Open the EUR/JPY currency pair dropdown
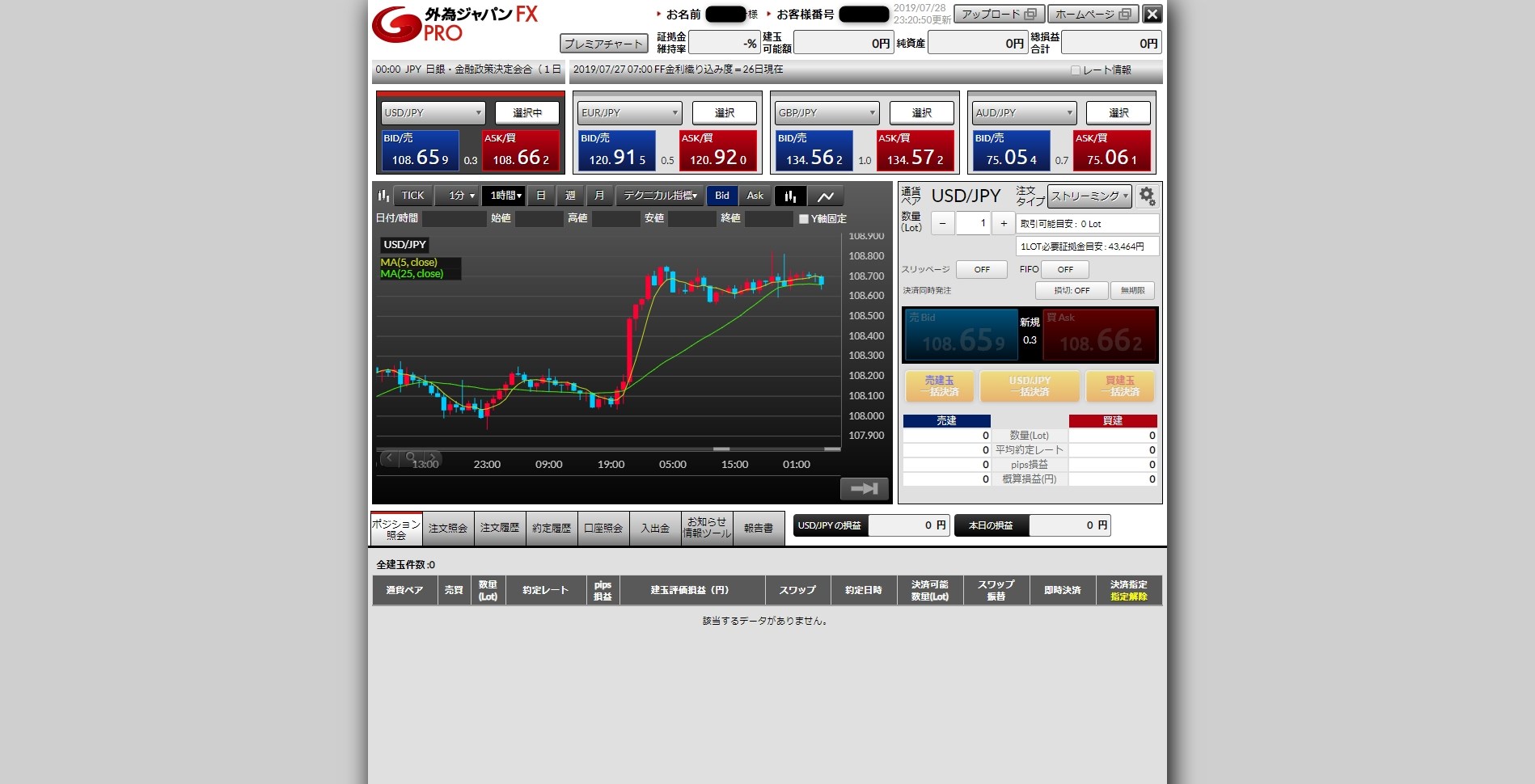The width and height of the screenshot is (1535, 784). click(628, 113)
